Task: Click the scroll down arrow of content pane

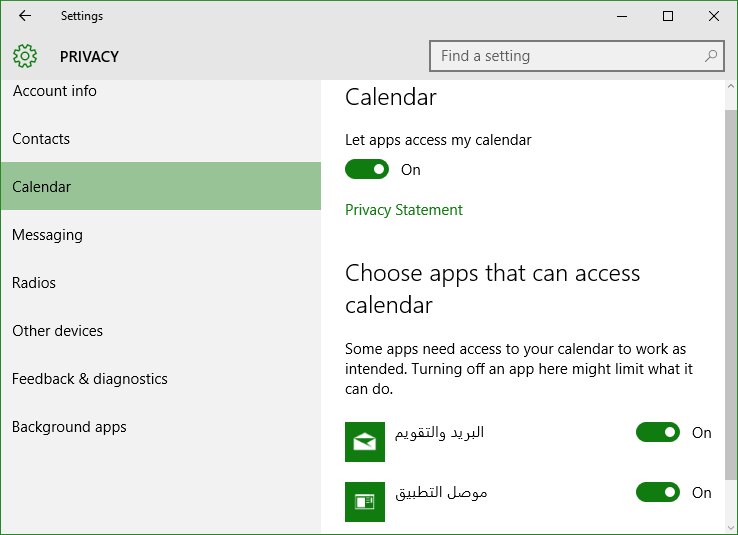Action: [731, 528]
